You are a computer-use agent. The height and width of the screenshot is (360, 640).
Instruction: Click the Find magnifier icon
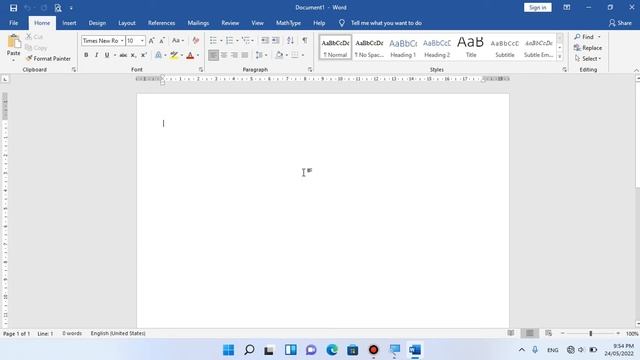578,37
